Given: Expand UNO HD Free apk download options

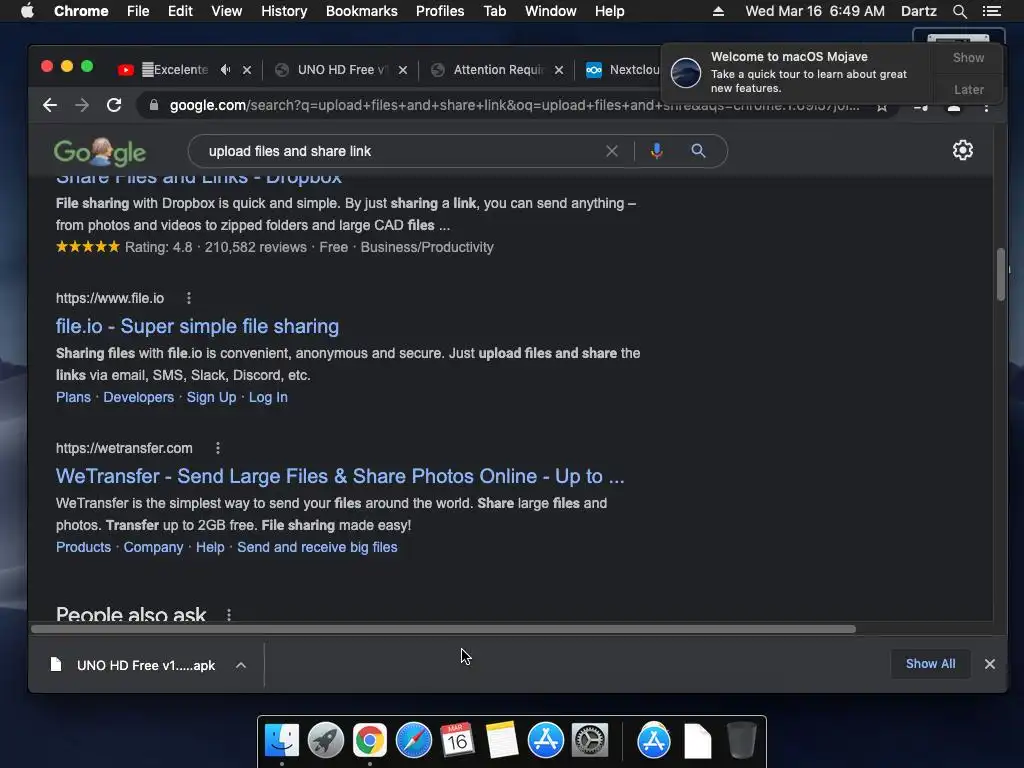Looking at the screenshot, I should 241,665.
